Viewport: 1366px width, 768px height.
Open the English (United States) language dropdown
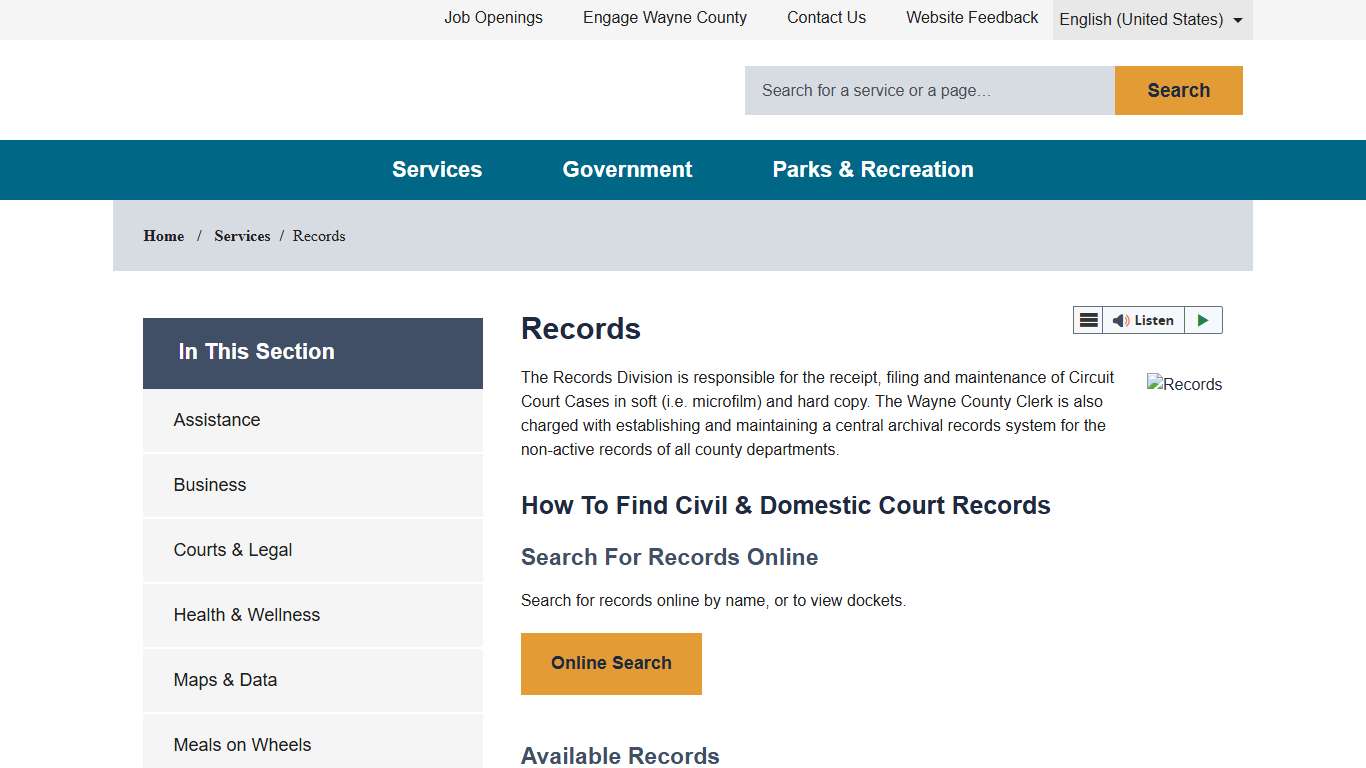pyautogui.click(x=1151, y=20)
